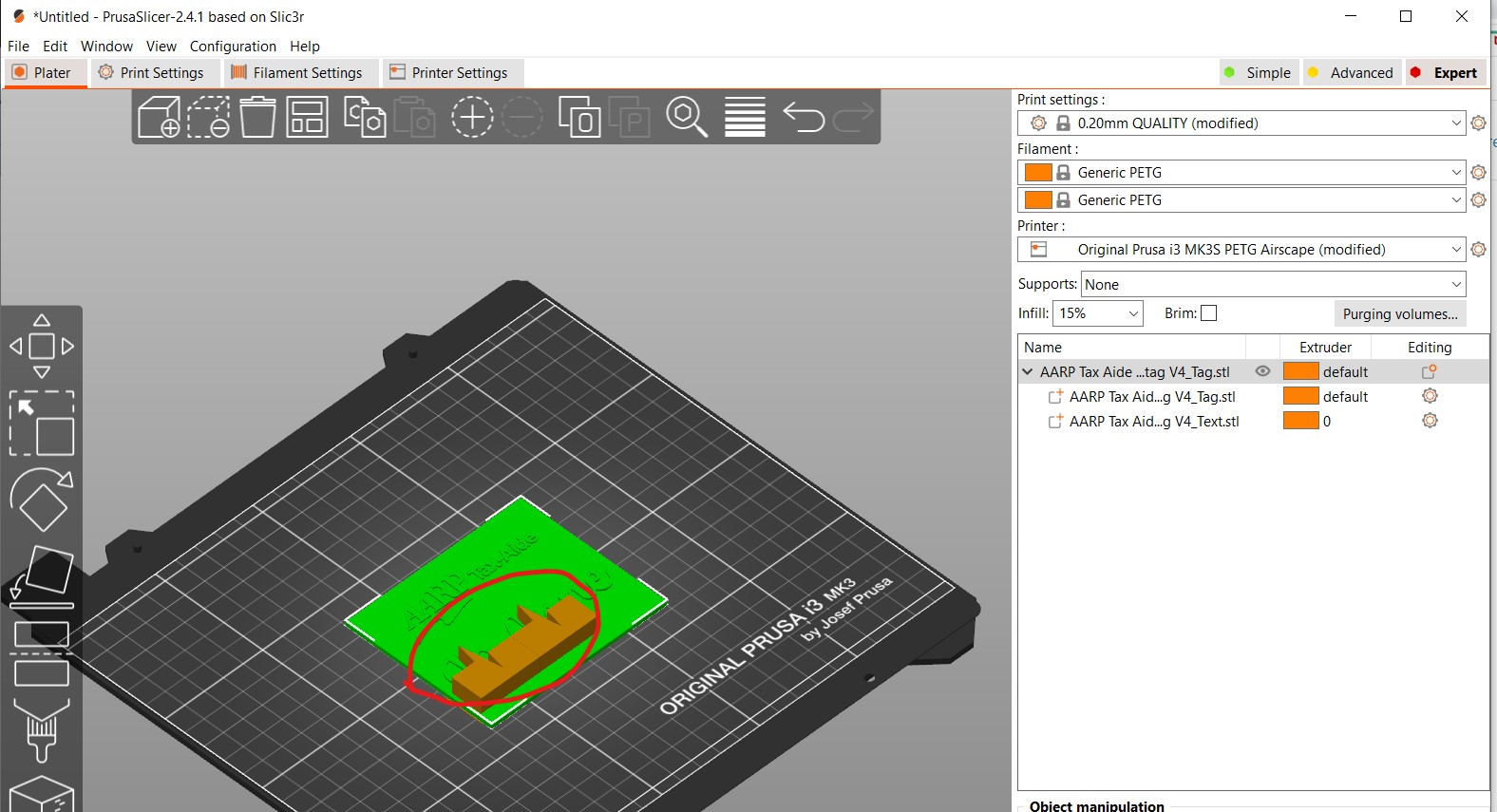Click the Split to objects icon
This screenshot has width=1497, height=812.
pos(579,117)
